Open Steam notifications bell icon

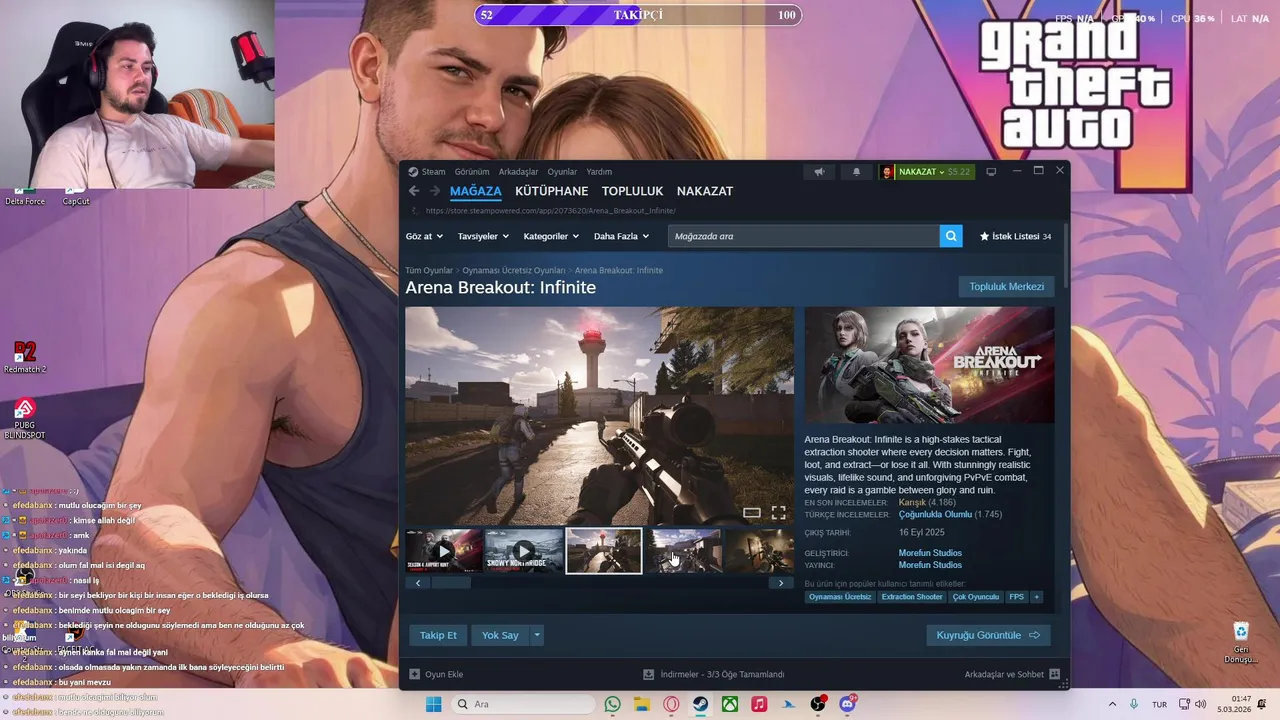click(x=856, y=172)
